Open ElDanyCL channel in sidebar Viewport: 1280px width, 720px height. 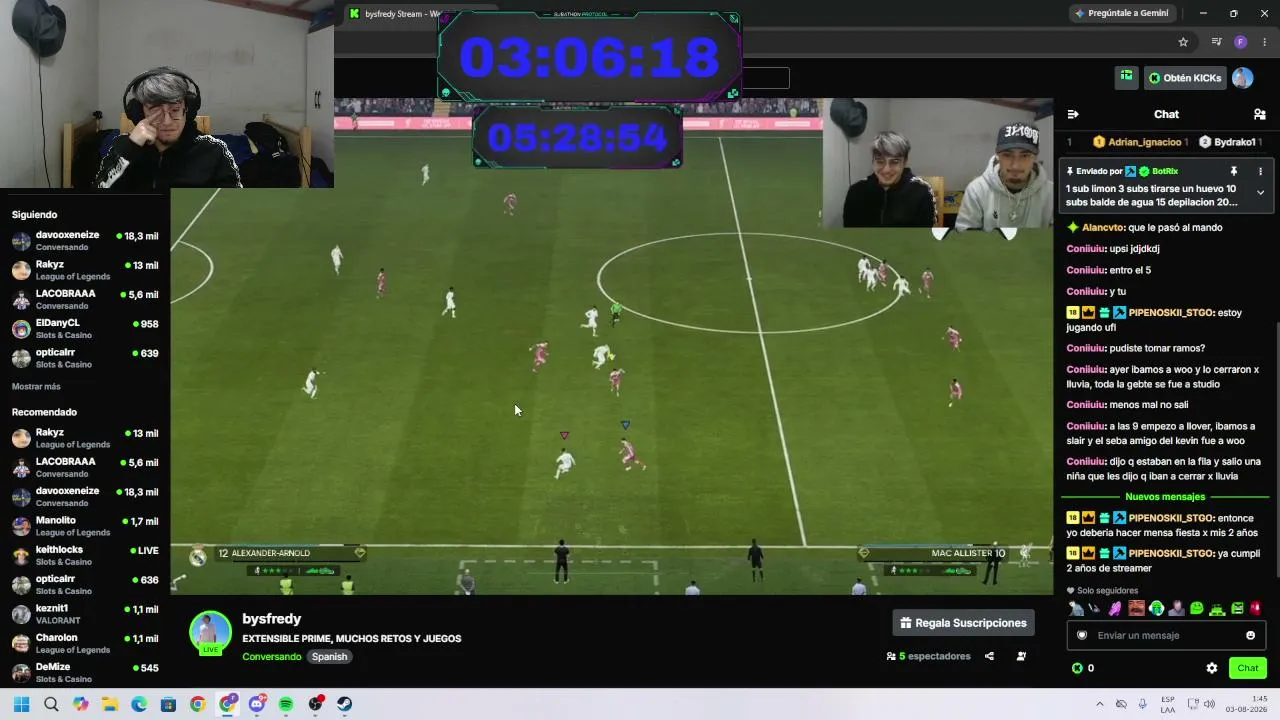85,329
